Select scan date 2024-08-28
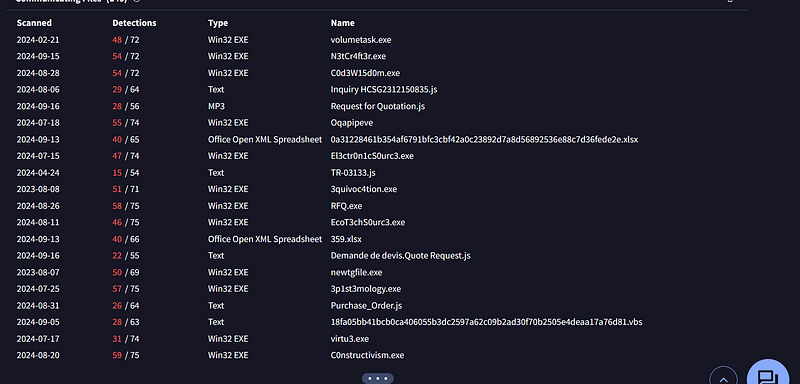The image size is (800, 384). click(x=38, y=73)
